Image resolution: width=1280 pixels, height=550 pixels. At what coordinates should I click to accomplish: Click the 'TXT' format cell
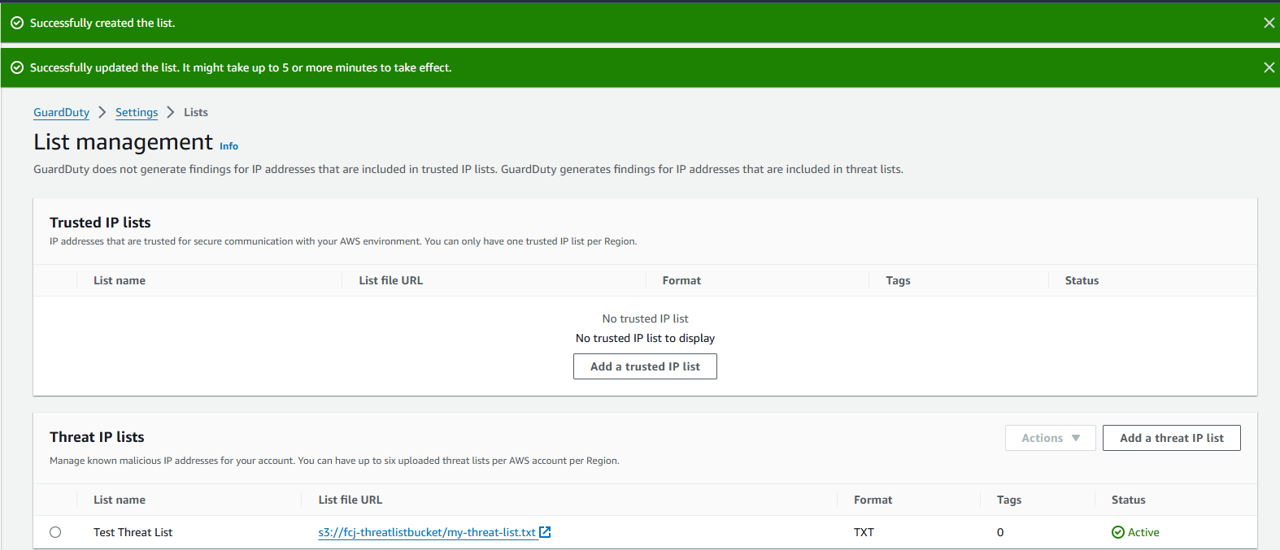coord(864,532)
